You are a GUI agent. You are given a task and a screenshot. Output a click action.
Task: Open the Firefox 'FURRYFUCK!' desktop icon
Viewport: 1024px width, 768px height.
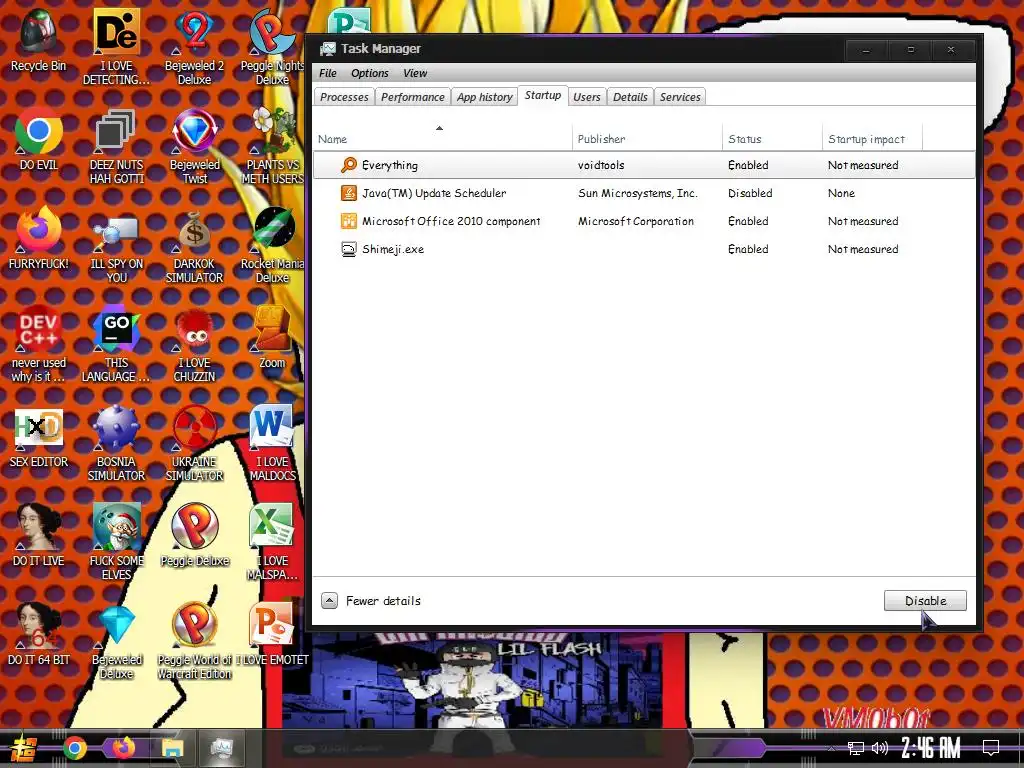[39, 238]
